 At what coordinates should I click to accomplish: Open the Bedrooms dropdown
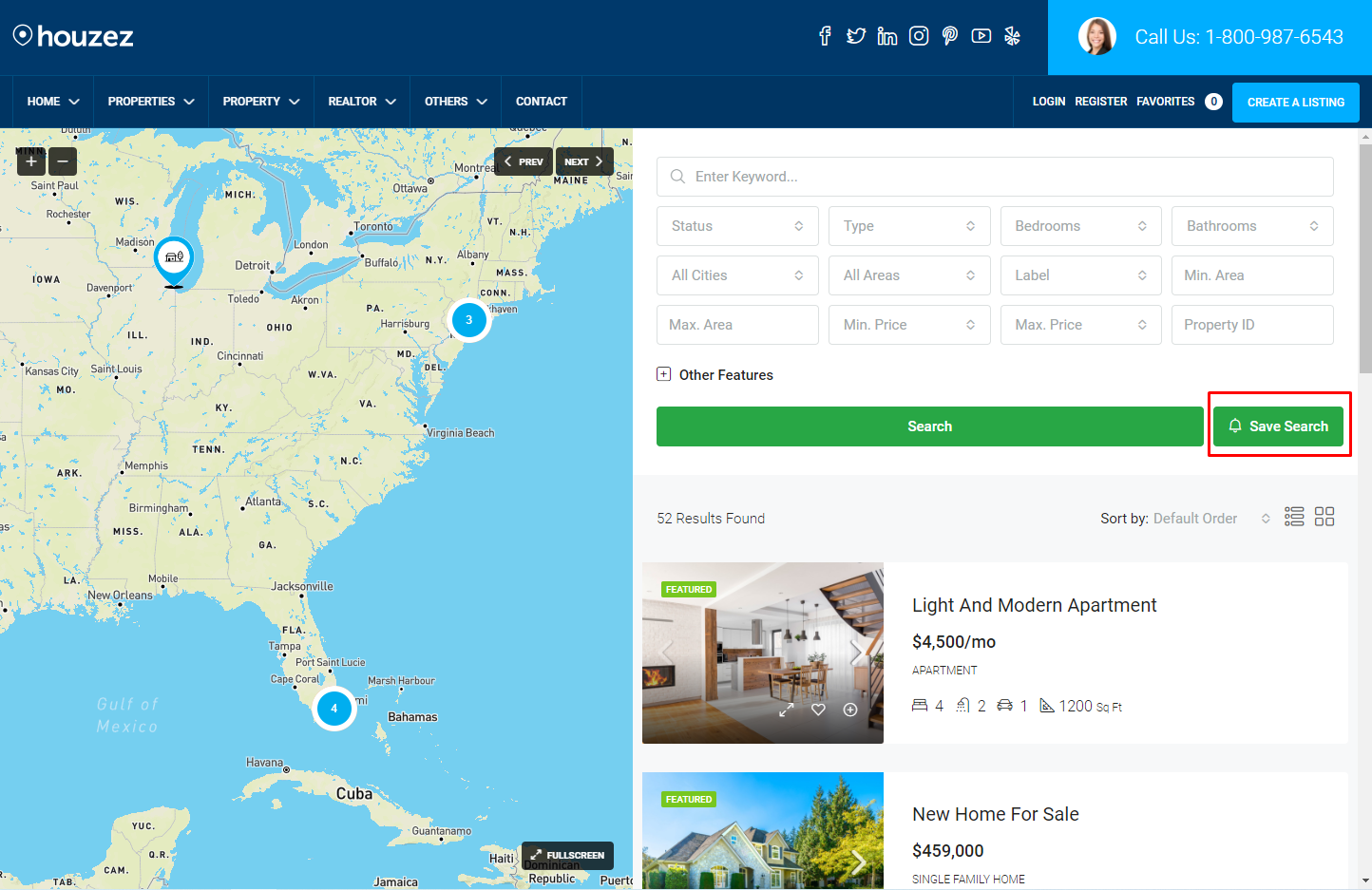point(1081,226)
